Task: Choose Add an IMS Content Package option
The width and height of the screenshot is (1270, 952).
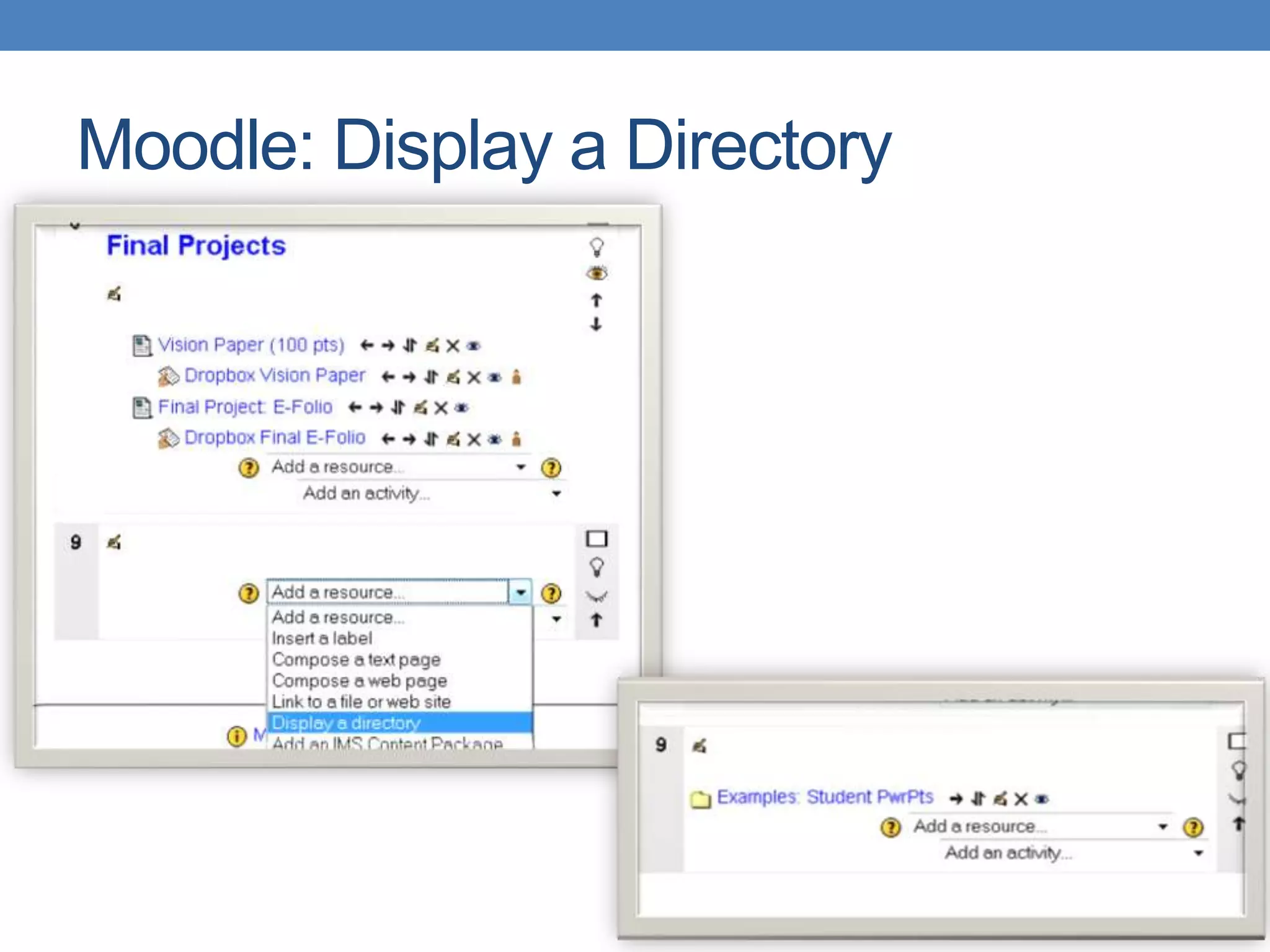Action: 399,742
